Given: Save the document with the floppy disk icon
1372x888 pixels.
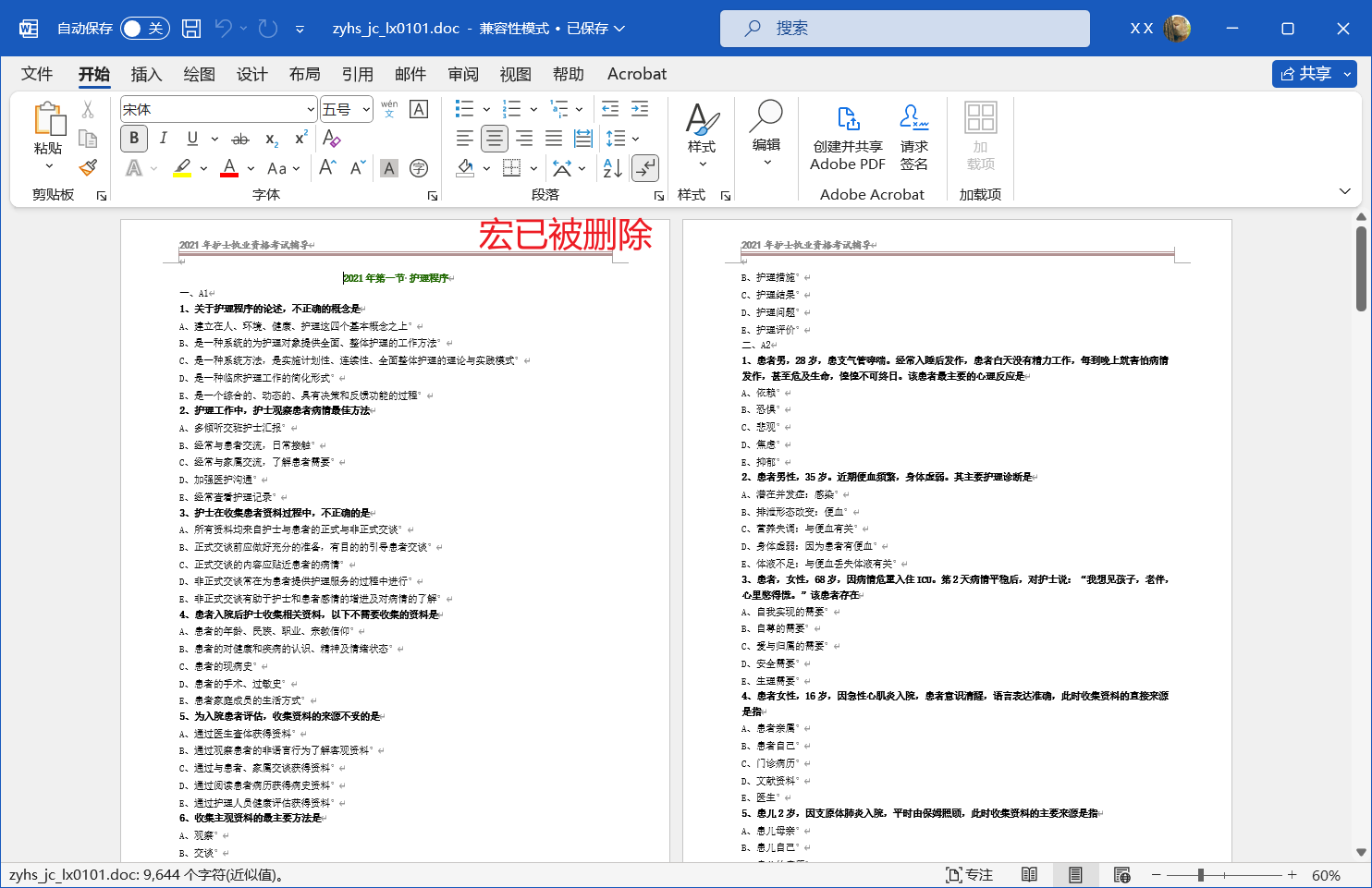Looking at the screenshot, I should (191, 29).
